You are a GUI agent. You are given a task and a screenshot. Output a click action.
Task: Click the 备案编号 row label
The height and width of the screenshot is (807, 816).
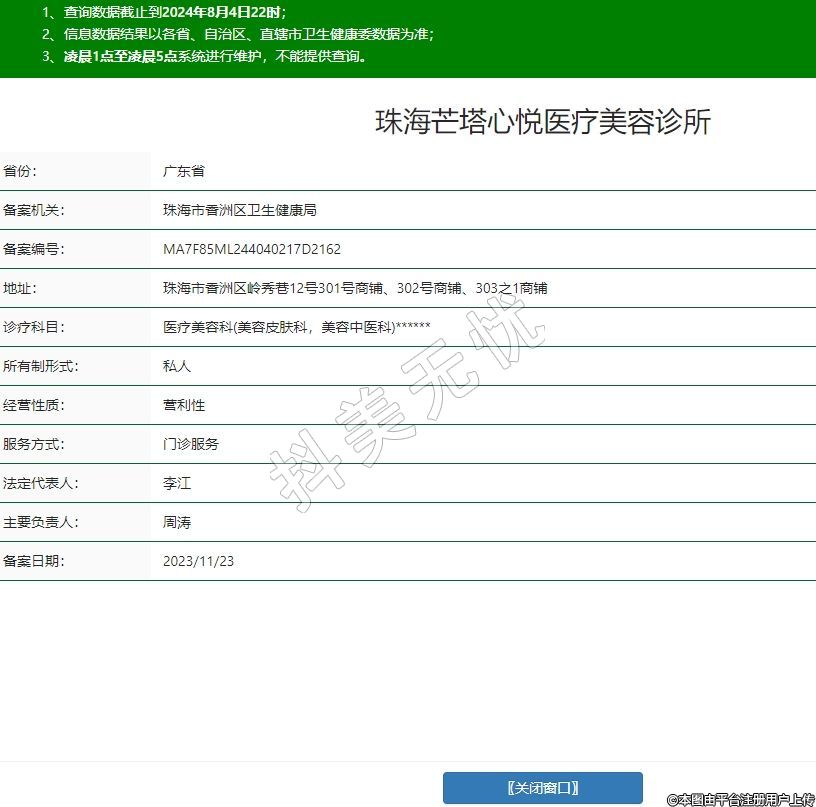point(34,249)
